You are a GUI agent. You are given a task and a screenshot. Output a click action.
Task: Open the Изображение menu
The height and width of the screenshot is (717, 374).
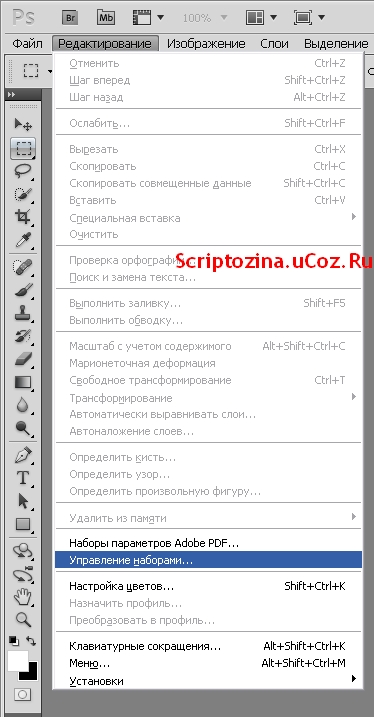[206, 44]
